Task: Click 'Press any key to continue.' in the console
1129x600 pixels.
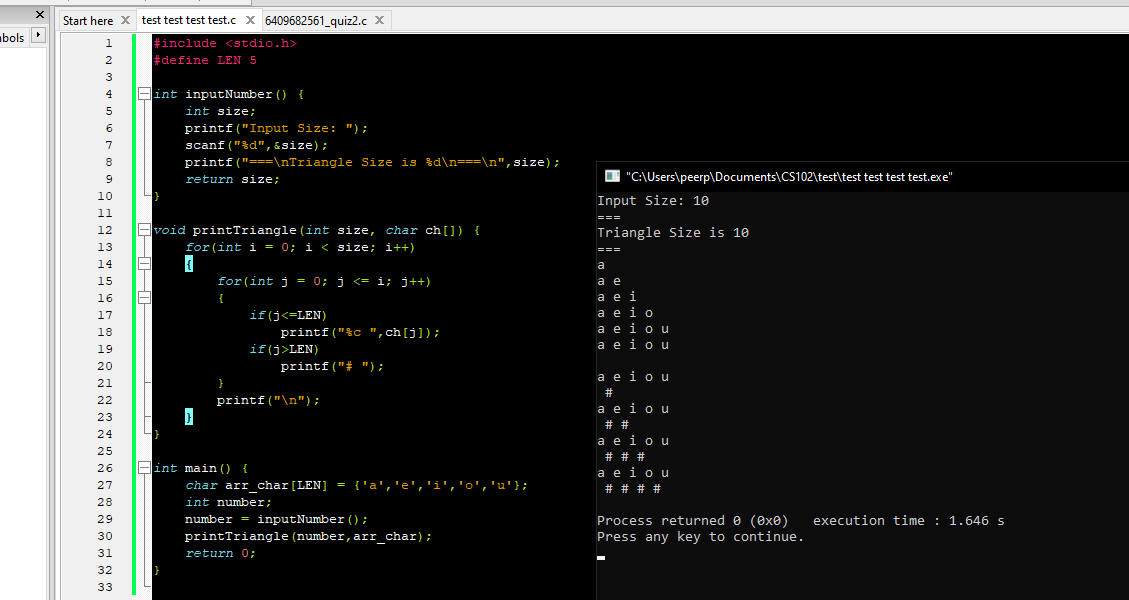Action: pyautogui.click(x=701, y=537)
